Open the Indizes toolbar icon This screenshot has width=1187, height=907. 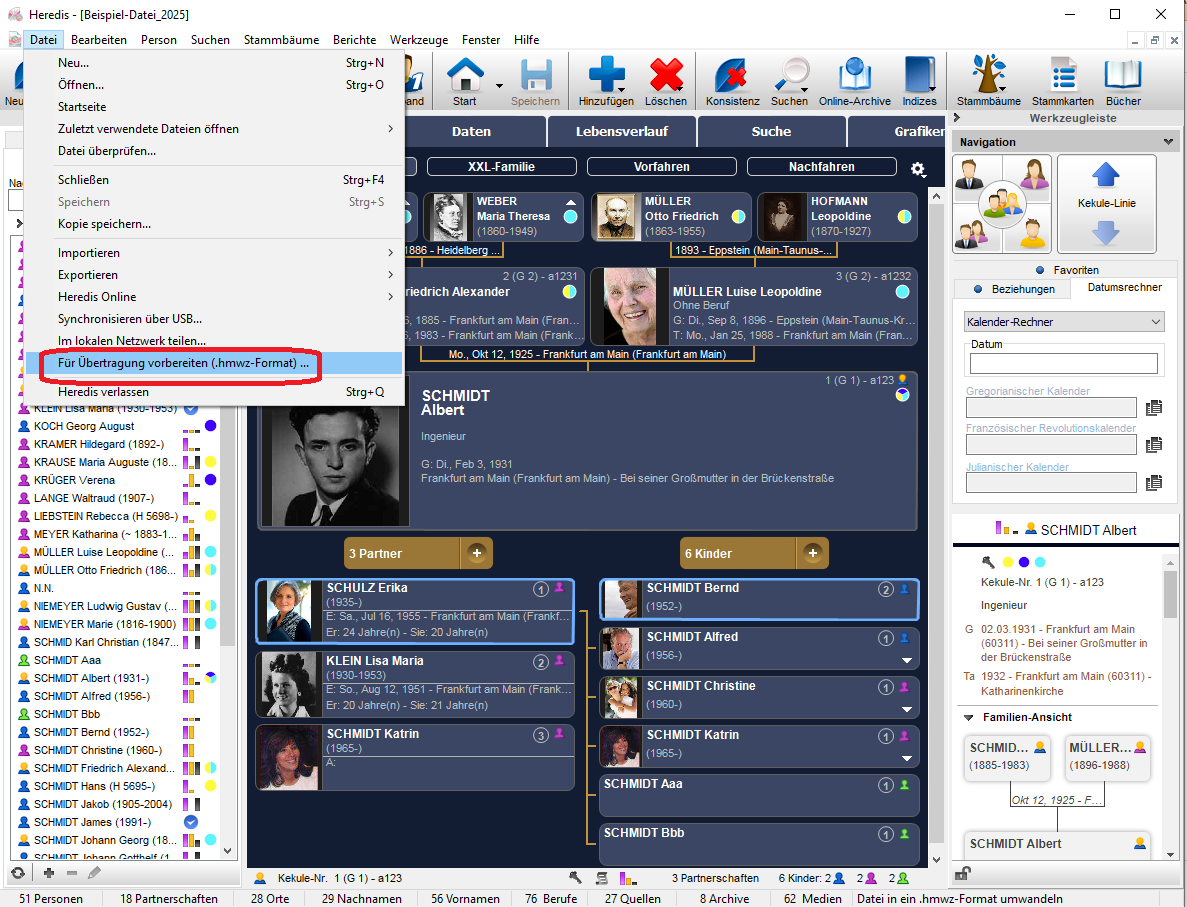click(919, 76)
